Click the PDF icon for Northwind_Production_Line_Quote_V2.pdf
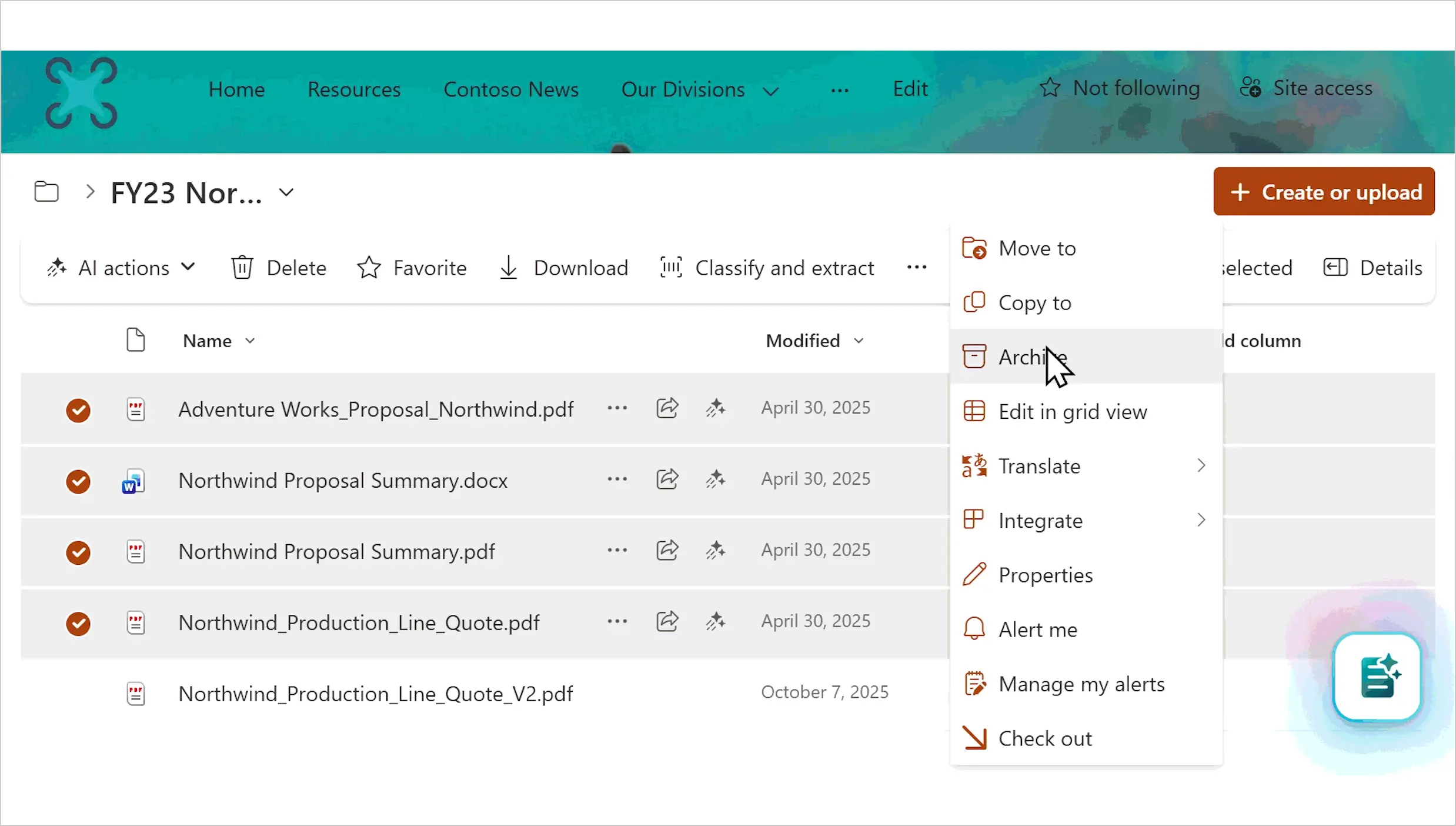Image resolution: width=1456 pixels, height=826 pixels. pyautogui.click(x=135, y=693)
